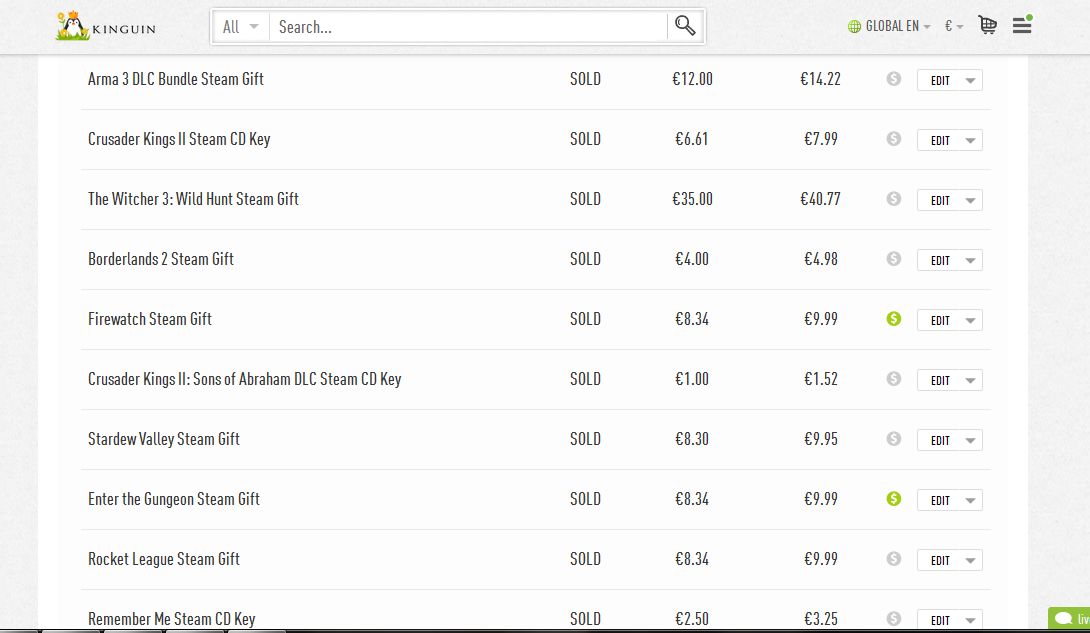Click EDIT for Enter the Gungeon Steam Gift
This screenshot has height=633, width=1090.
940,500
